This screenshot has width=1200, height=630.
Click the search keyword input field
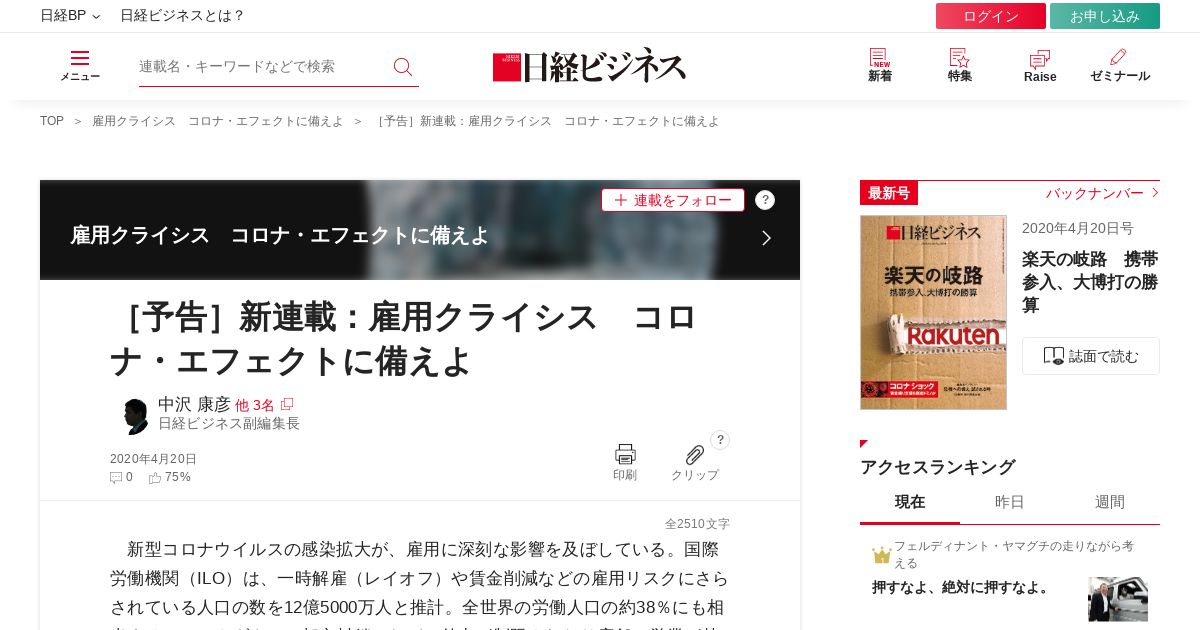262,66
